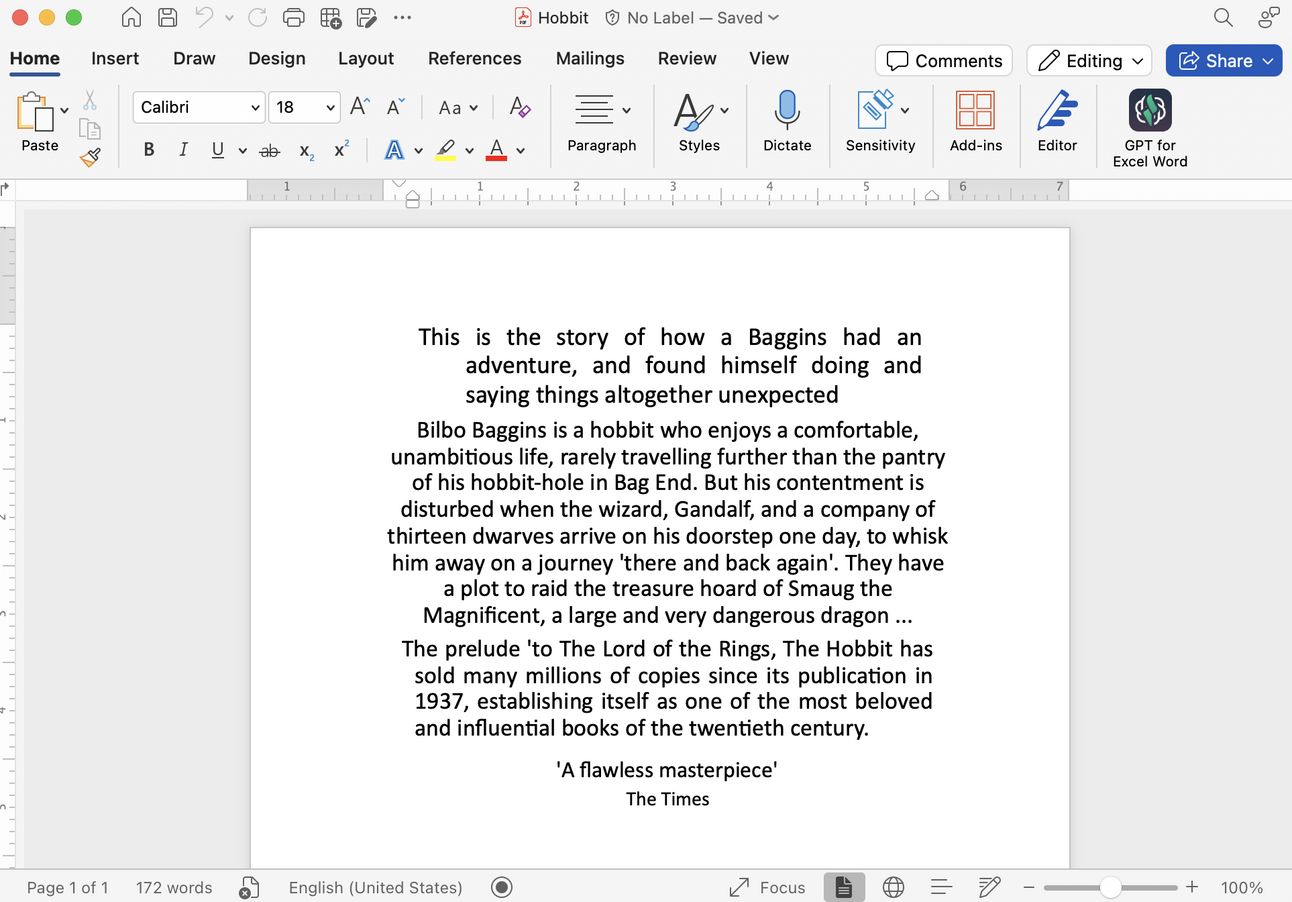Increase font size with larger A icon

coord(360,107)
